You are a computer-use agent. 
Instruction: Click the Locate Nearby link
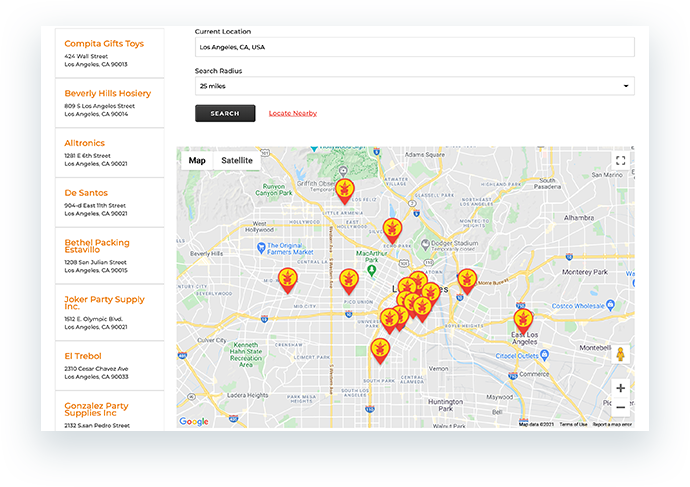click(x=293, y=113)
